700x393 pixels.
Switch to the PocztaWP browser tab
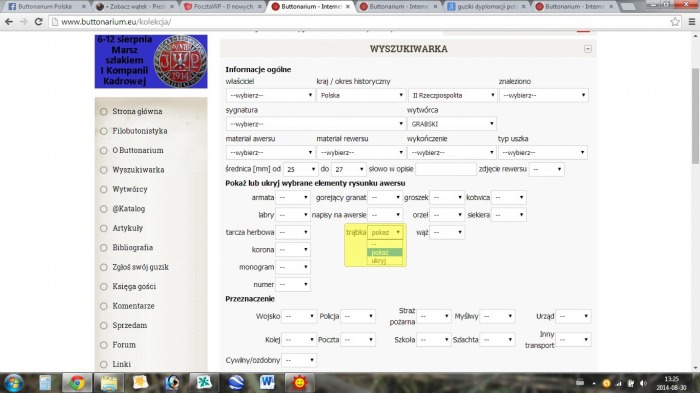tap(223, 6)
